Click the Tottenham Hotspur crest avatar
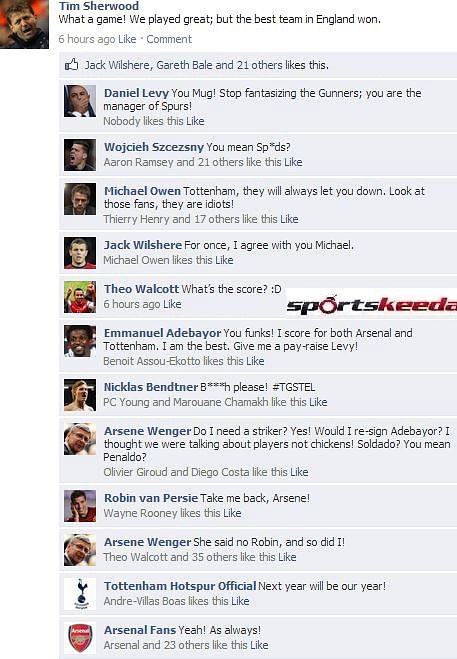Screen dimensions: 457x659 (x=80, y=594)
